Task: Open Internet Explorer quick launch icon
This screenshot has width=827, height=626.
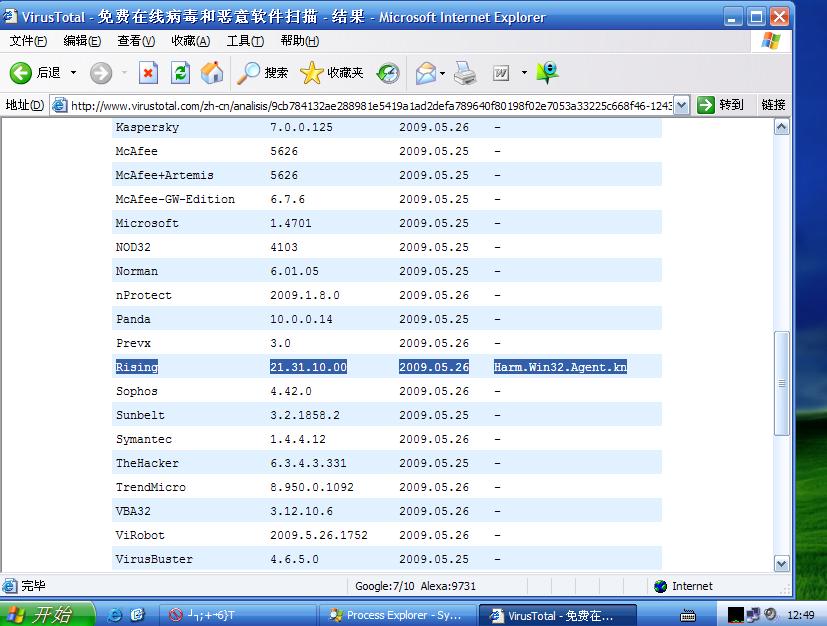Action: 114,615
